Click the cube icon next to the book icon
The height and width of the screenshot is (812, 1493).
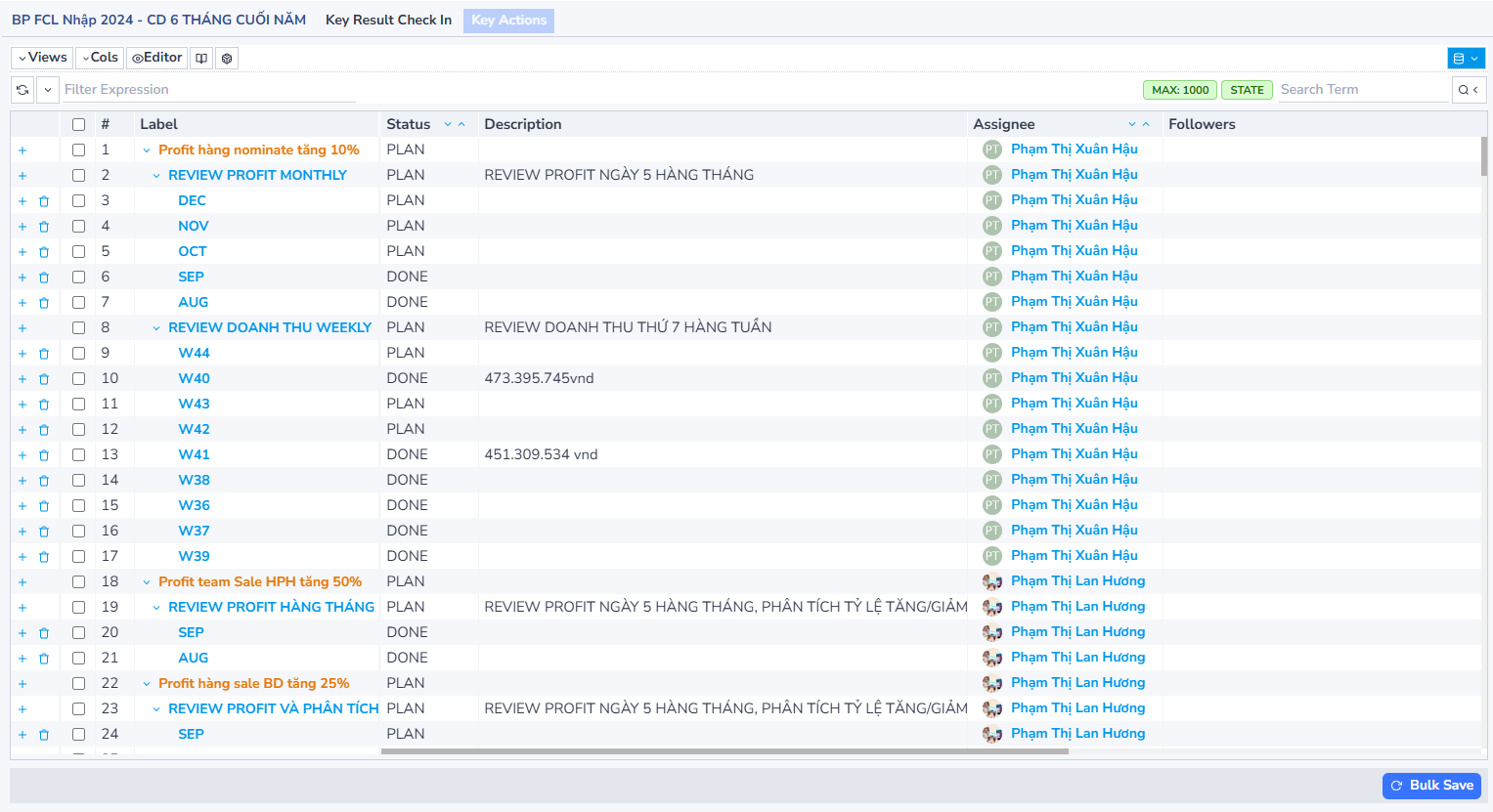pos(227,59)
